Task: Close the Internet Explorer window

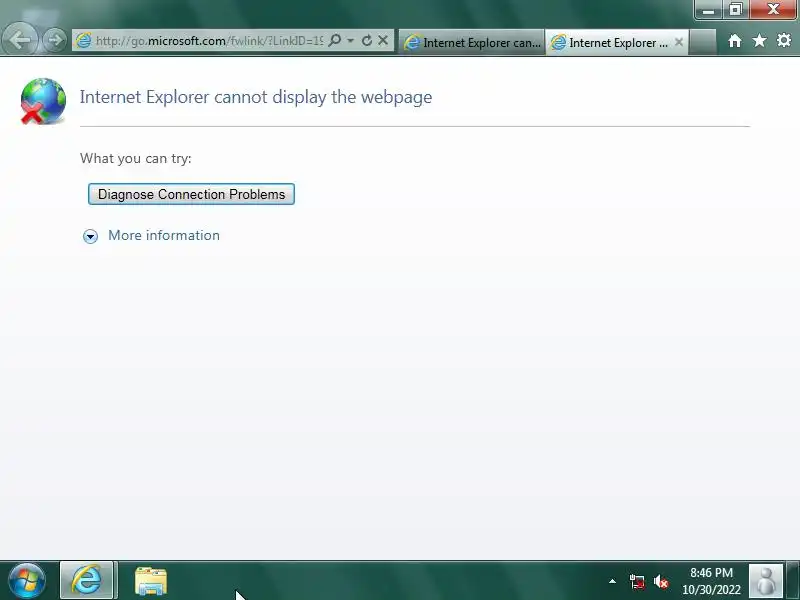Action: 773,9
